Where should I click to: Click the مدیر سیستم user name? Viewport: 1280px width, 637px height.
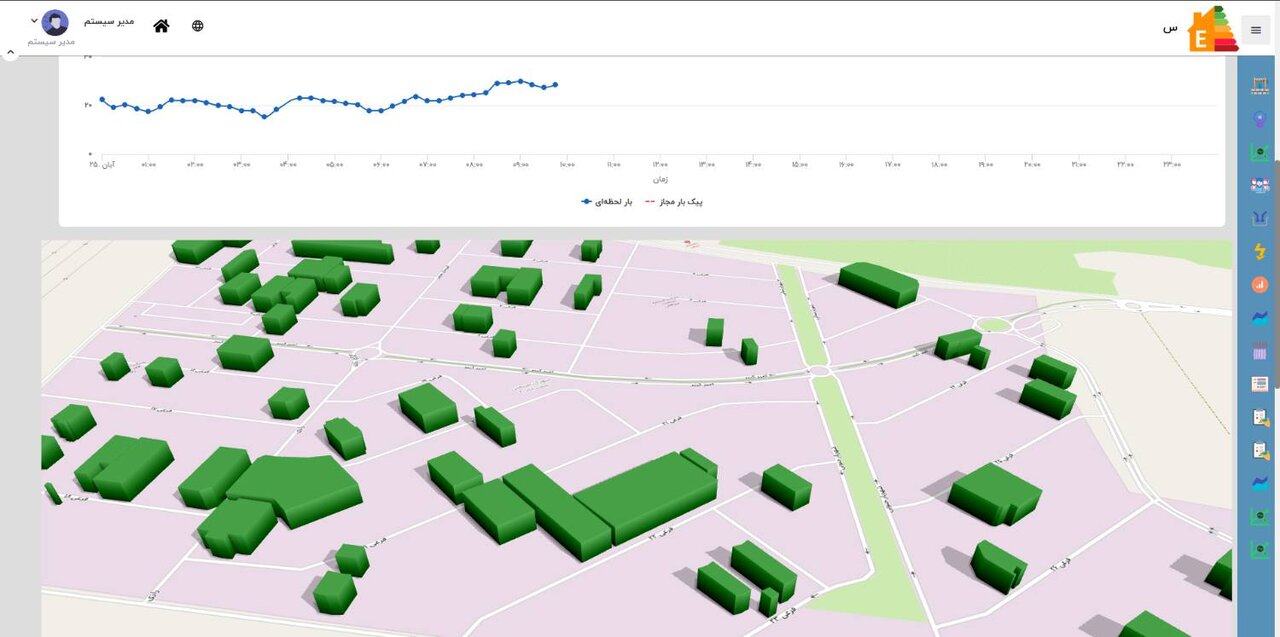[x=109, y=21]
